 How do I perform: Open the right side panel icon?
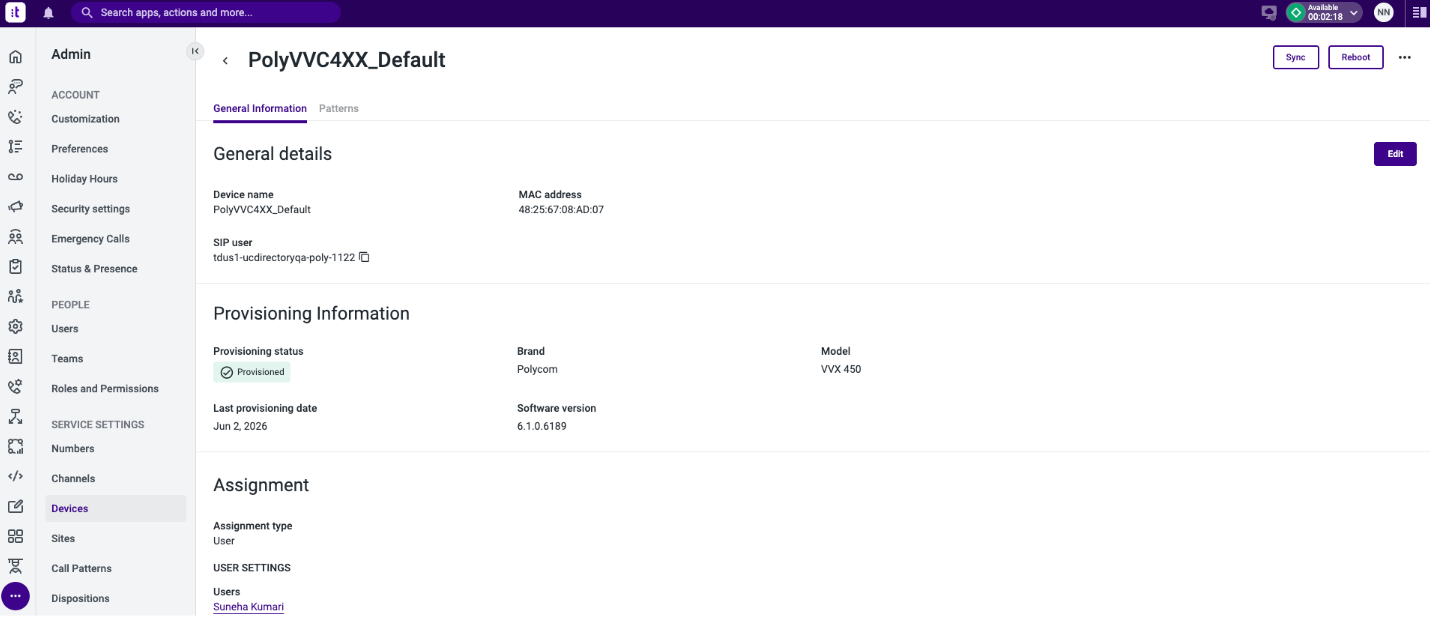pos(1419,13)
